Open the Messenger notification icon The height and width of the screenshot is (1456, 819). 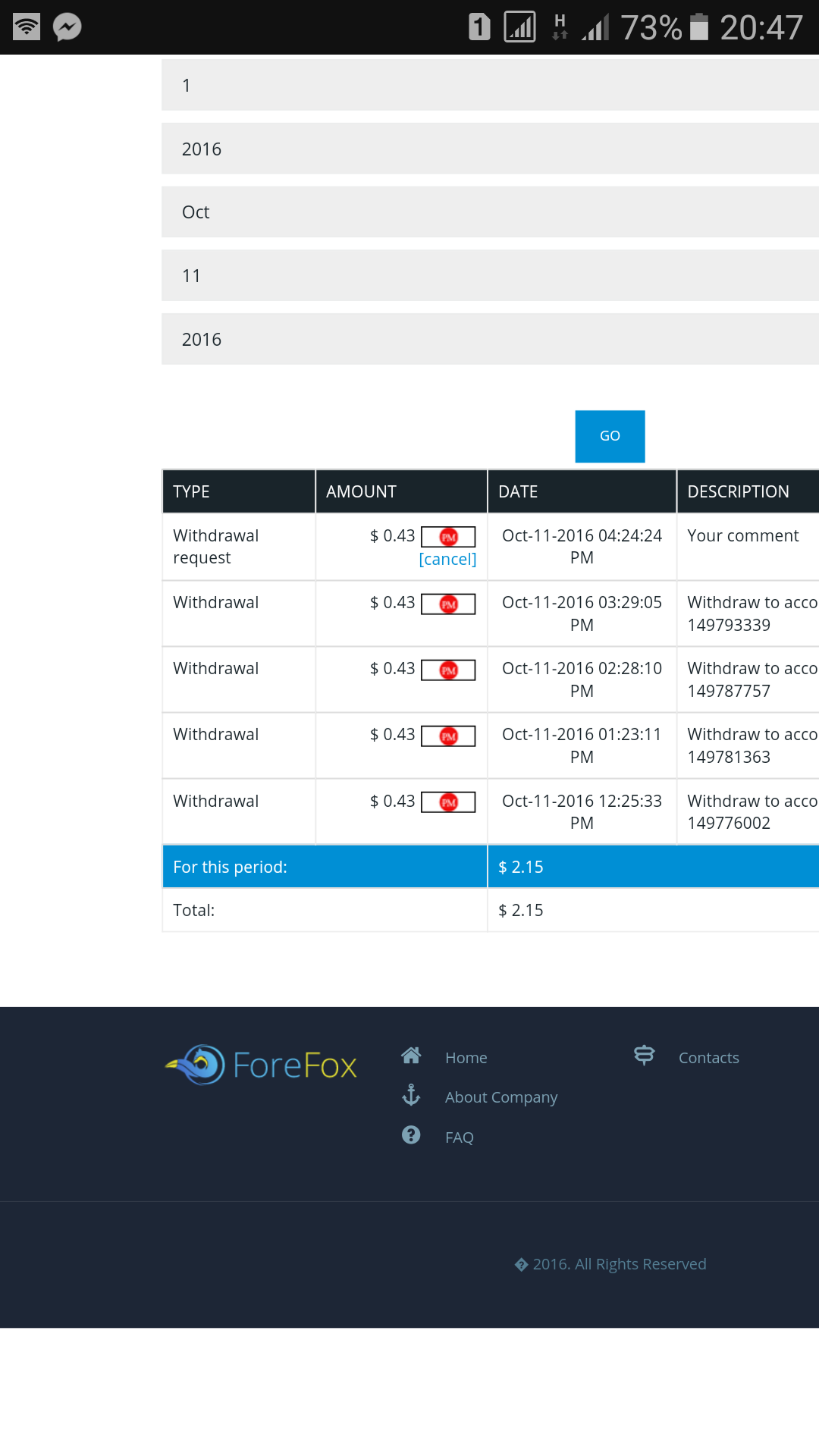[x=67, y=27]
